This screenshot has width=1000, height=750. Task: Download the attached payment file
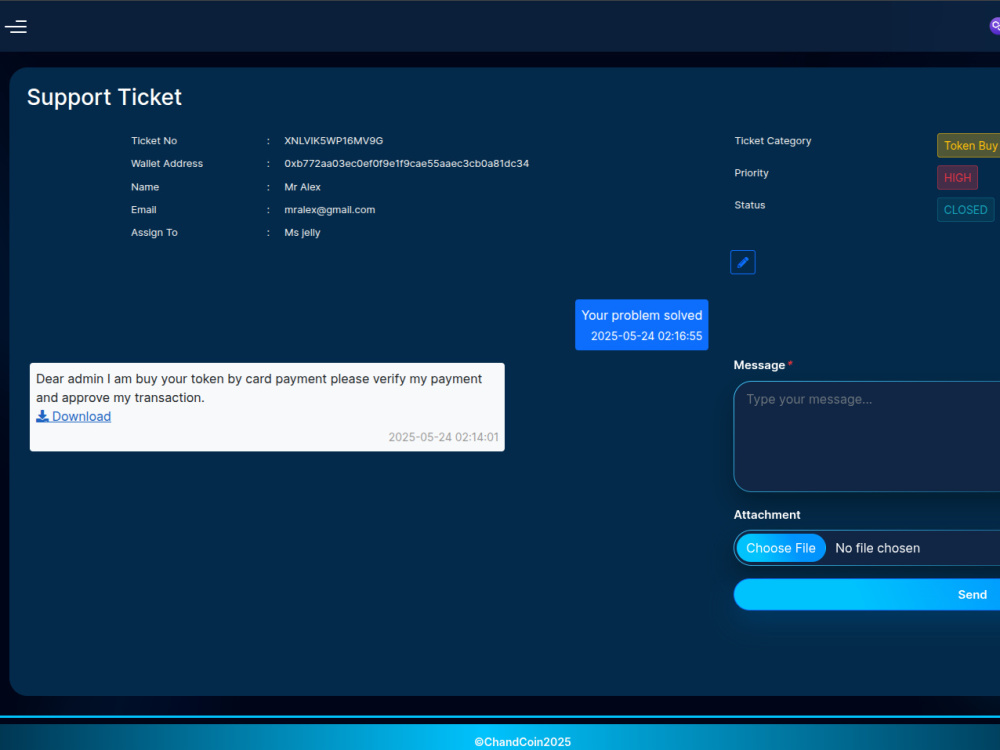(73, 416)
